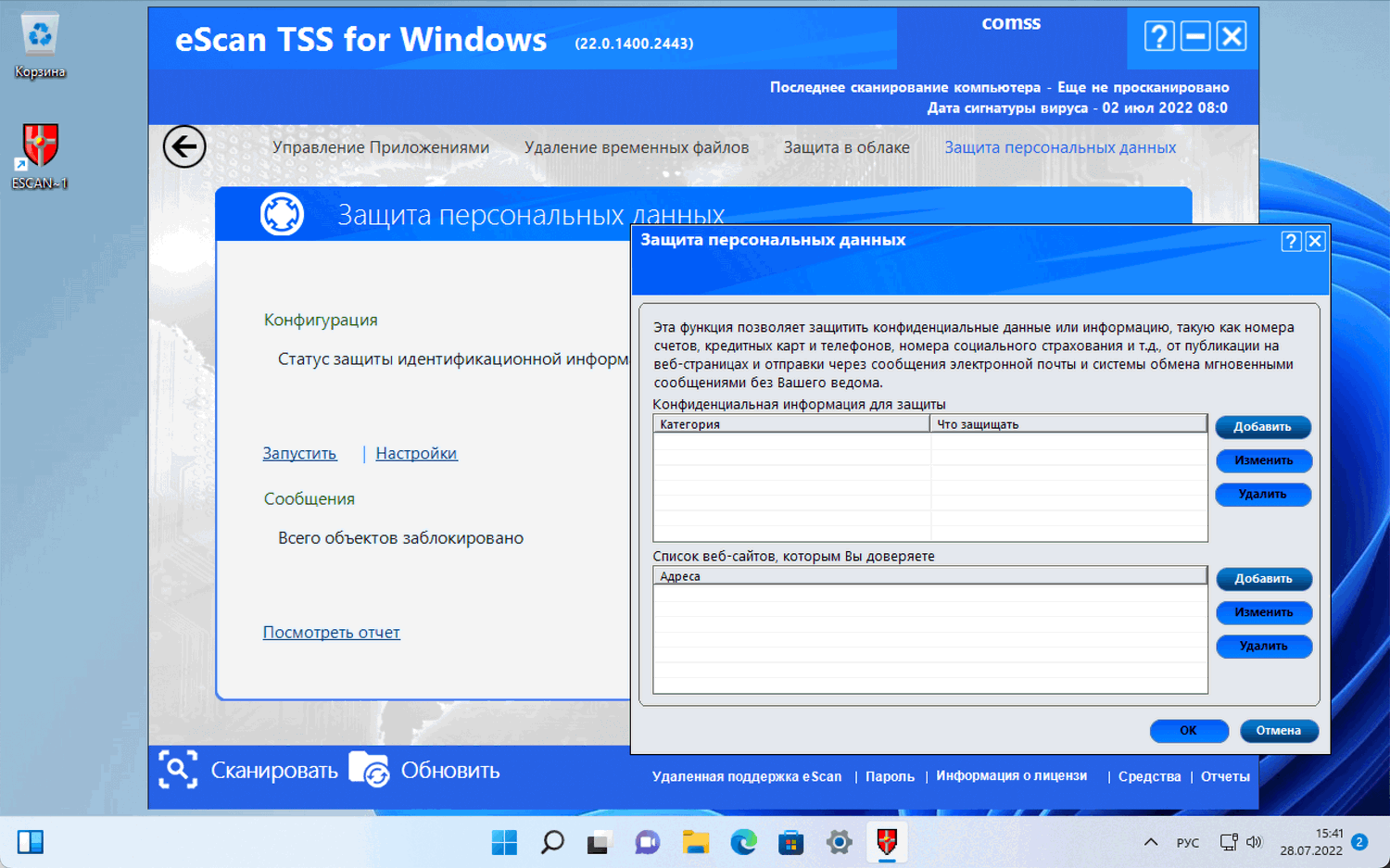Show hidden tray icons chevron
Screen dimensions: 1390x868
pyautogui.click(x=1151, y=842)
